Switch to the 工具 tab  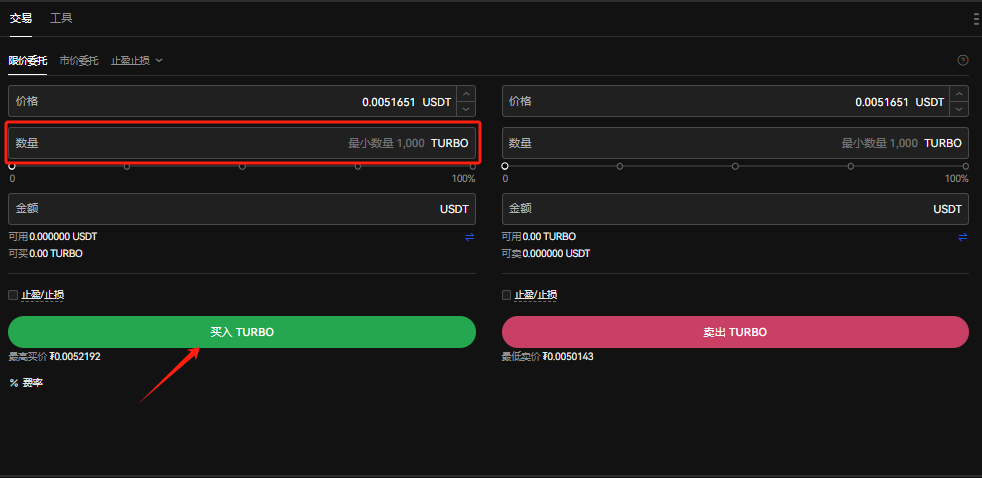pyautogui.click(x=61, y=18)
